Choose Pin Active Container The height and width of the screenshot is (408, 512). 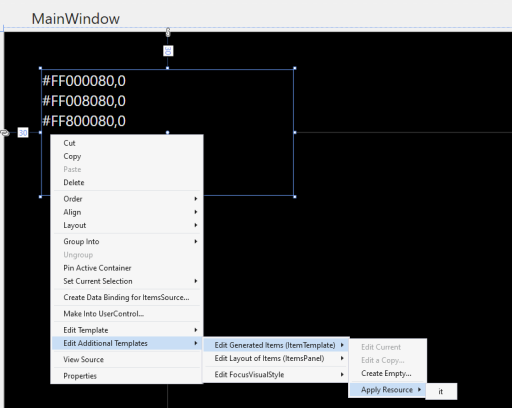[x=127, y=268]
